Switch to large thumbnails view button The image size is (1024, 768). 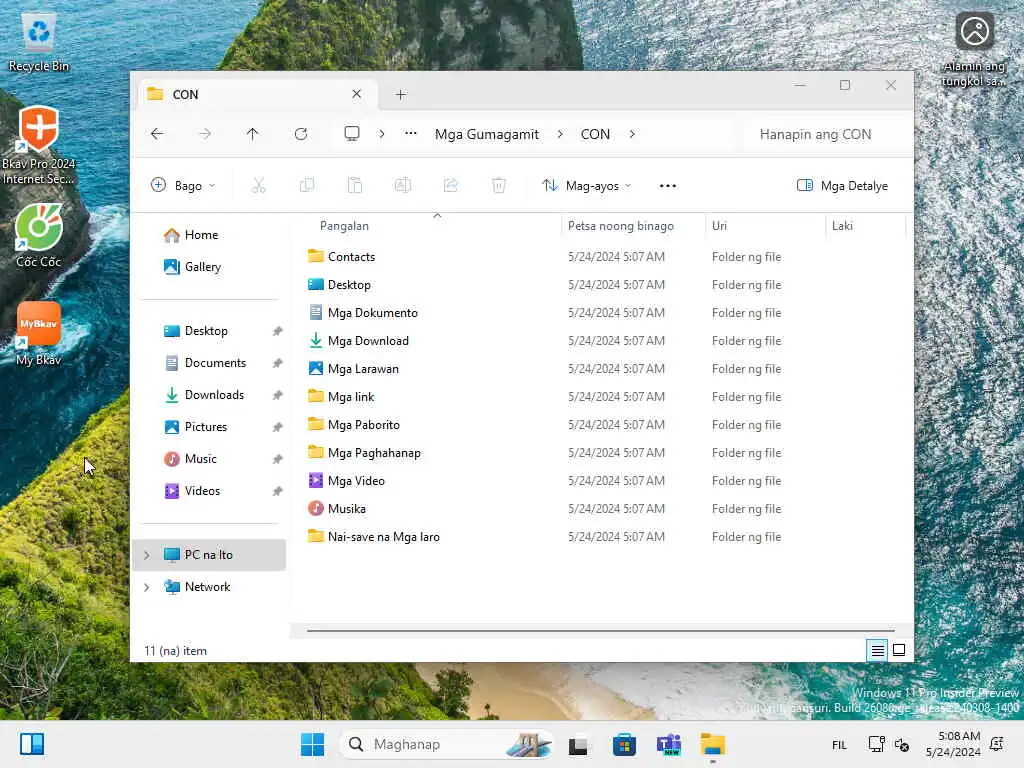[x=899, y=650]
